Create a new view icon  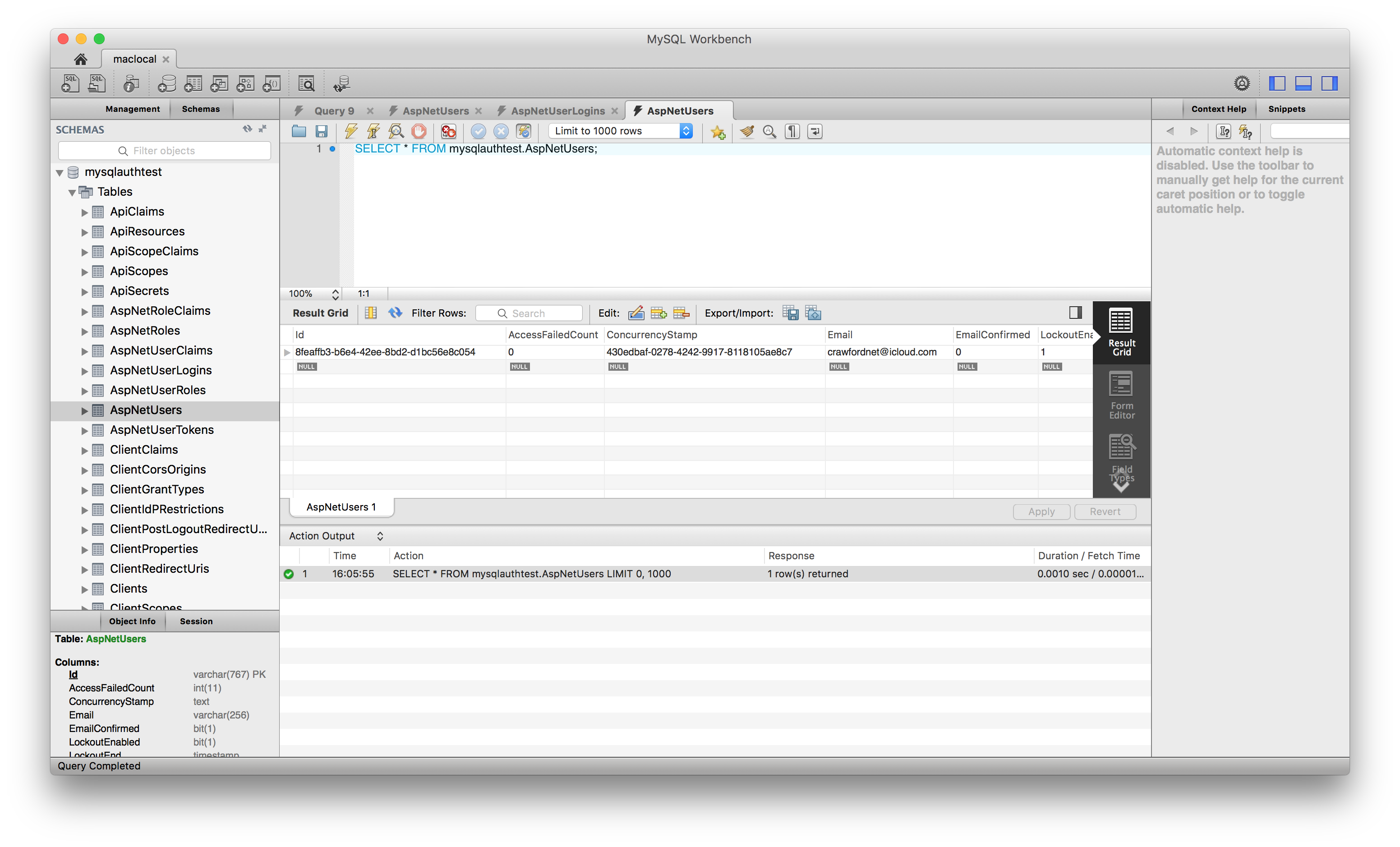pyautogui.click(x=219, y=83)
